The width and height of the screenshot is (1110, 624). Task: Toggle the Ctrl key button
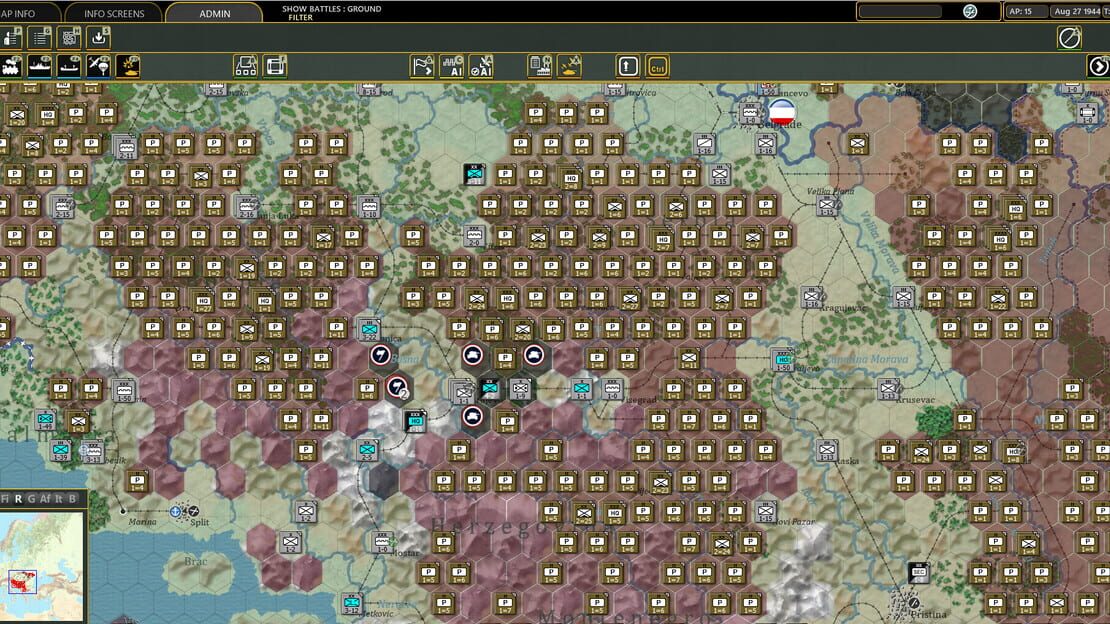point(657,67)
